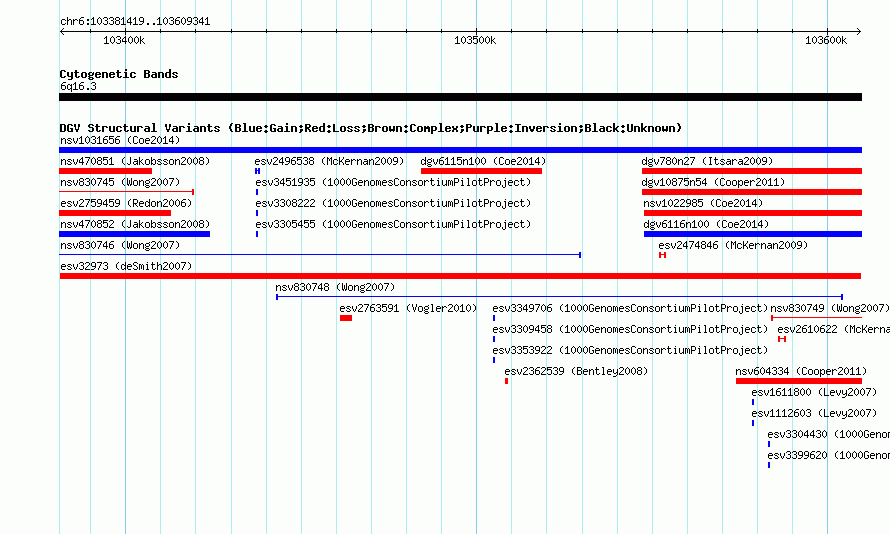Select the esv2610622 variant label

(x=833, y=329)
